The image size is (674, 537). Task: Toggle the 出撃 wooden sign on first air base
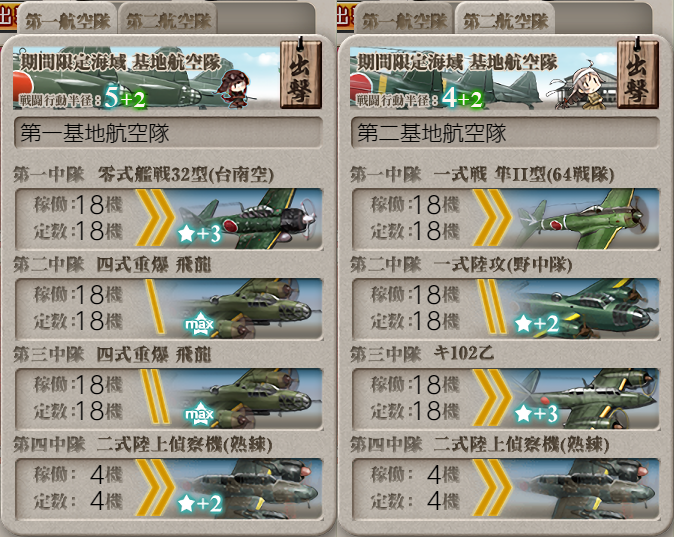(300, 73)
